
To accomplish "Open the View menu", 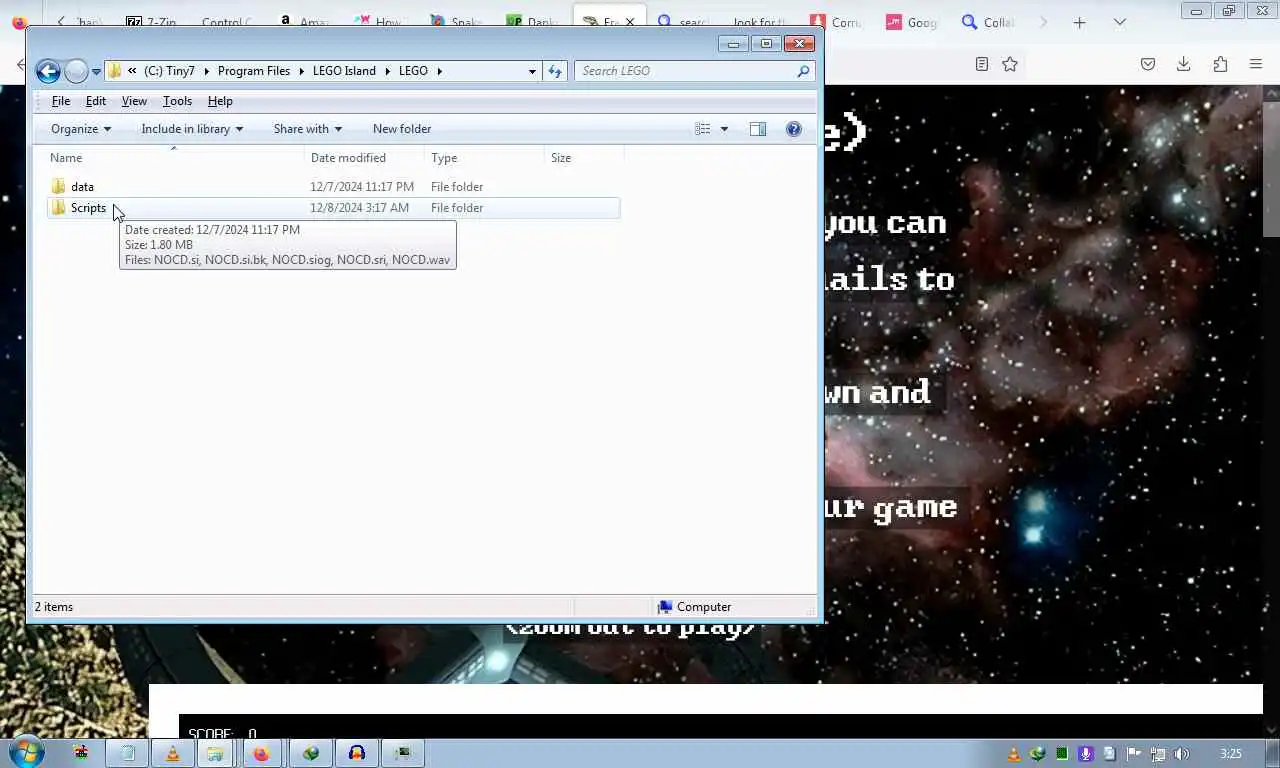I will (134, 101).
